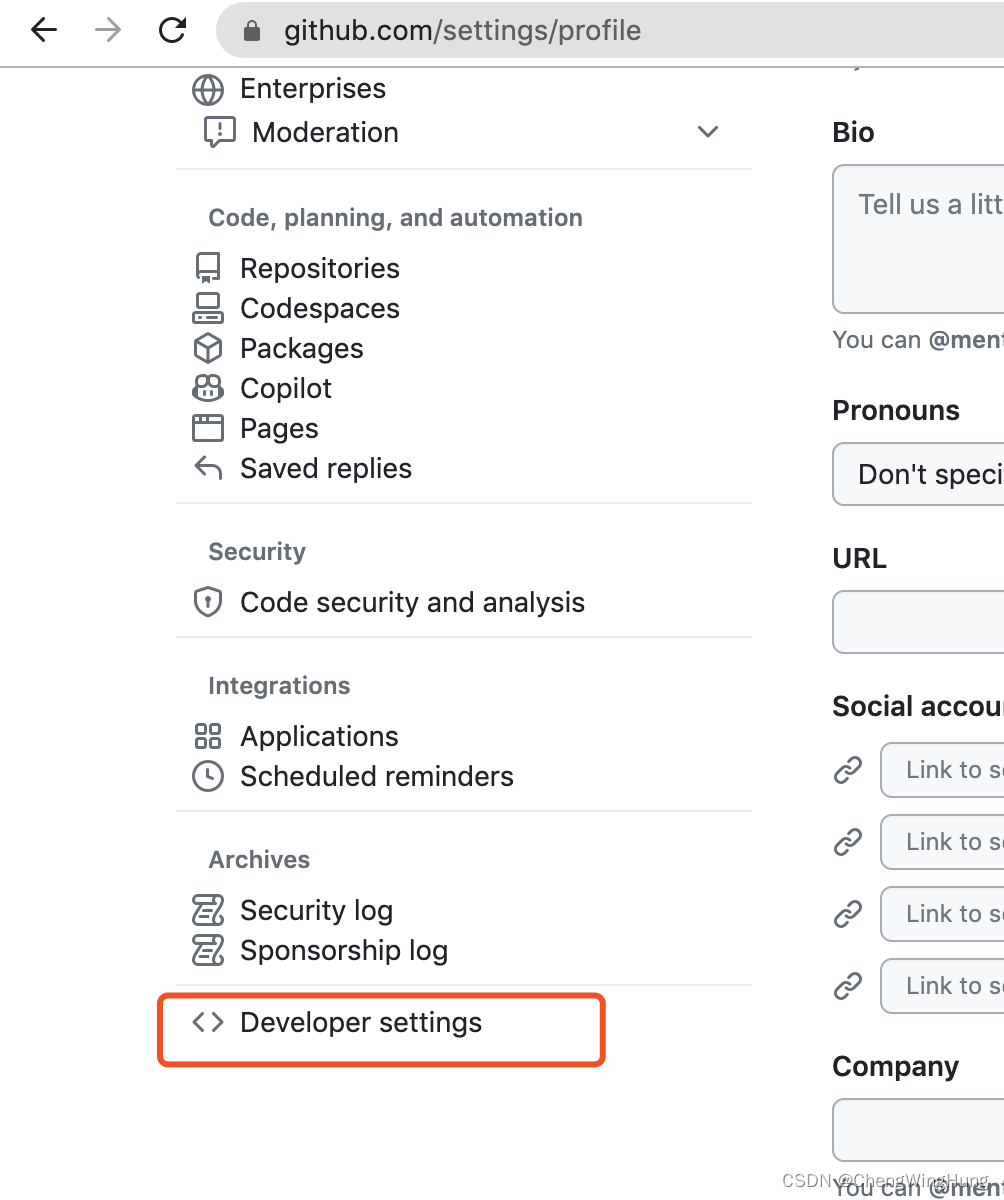Click the Moderation report icon

pos(220,132)
